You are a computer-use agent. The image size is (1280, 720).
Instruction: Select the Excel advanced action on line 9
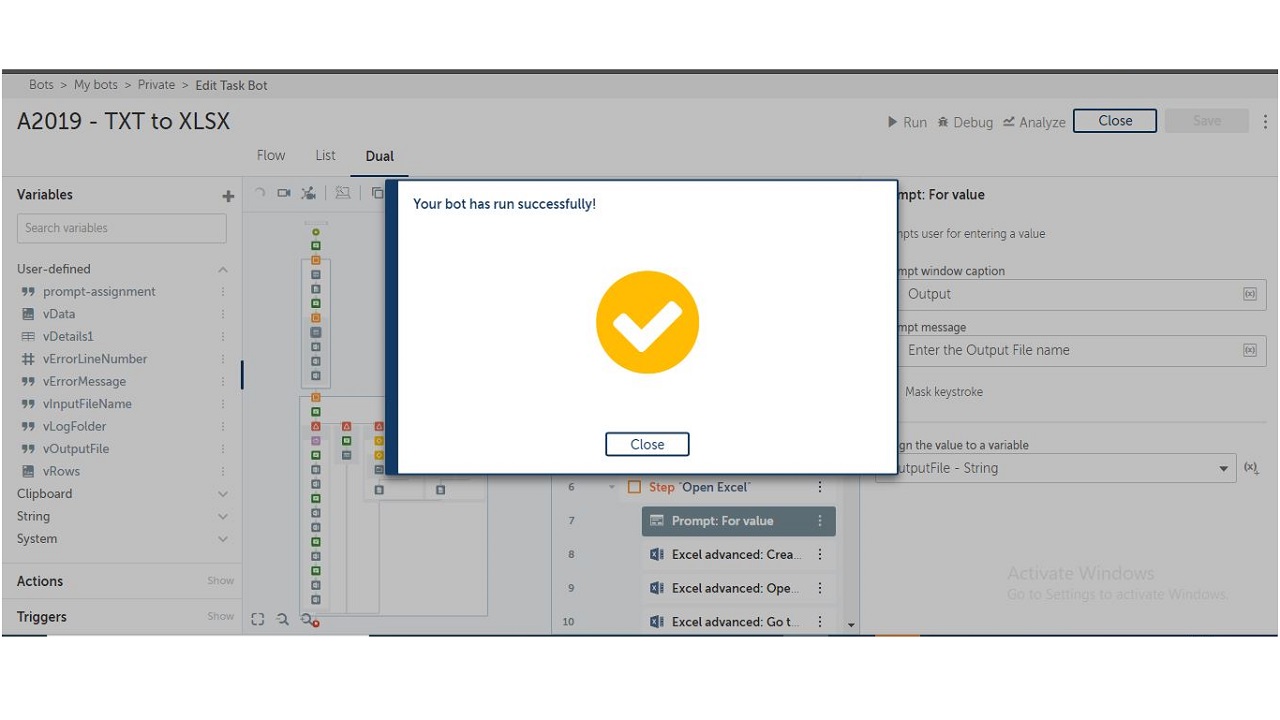738,588
